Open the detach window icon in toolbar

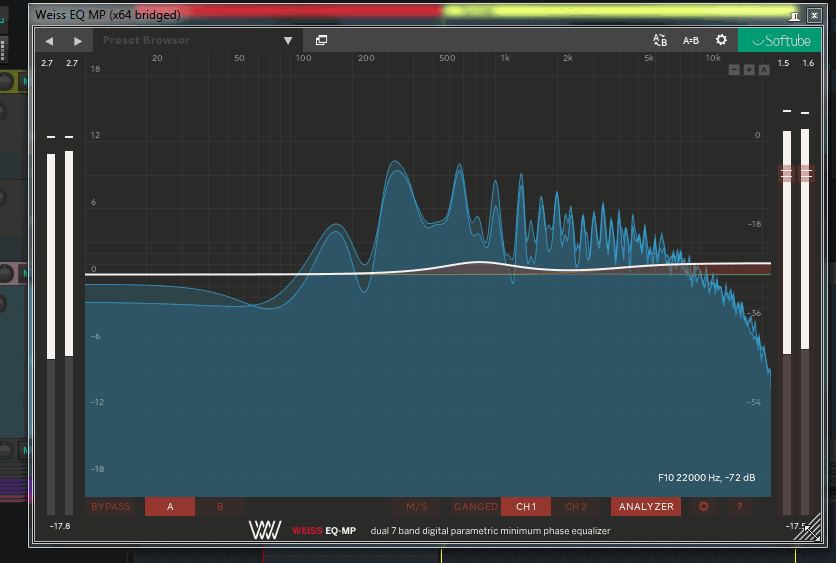(x=321, y=40)
